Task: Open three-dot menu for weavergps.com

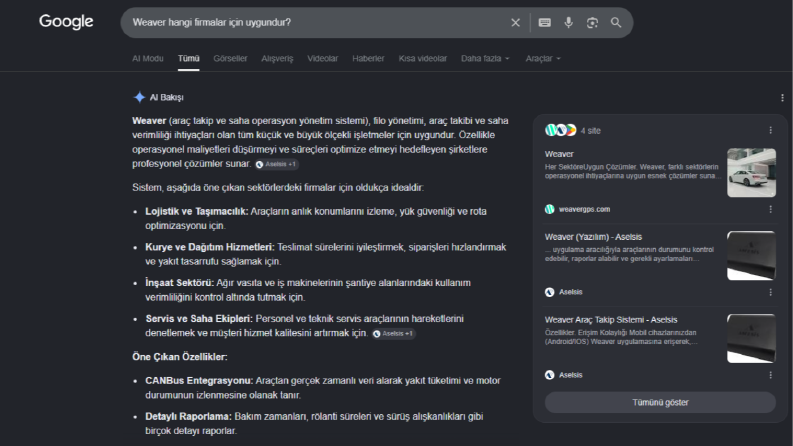Action: tap(771, 209)
